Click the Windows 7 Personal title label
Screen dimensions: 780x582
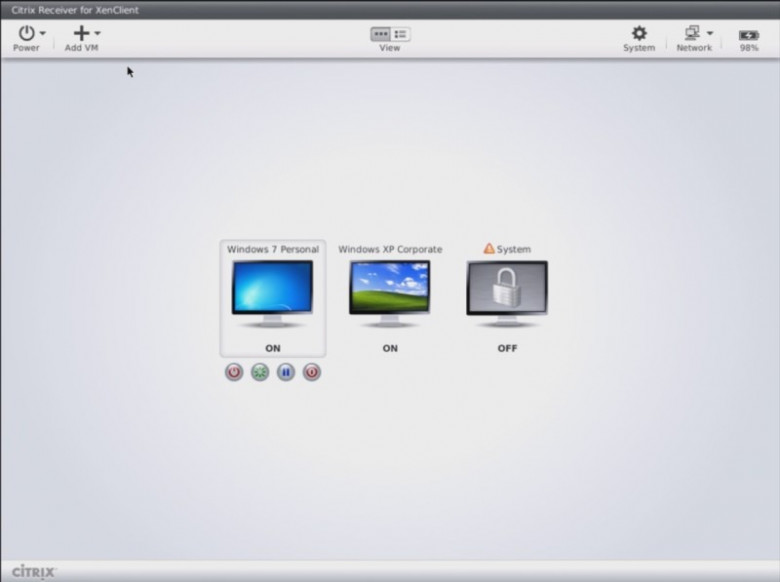click(273, 249)
